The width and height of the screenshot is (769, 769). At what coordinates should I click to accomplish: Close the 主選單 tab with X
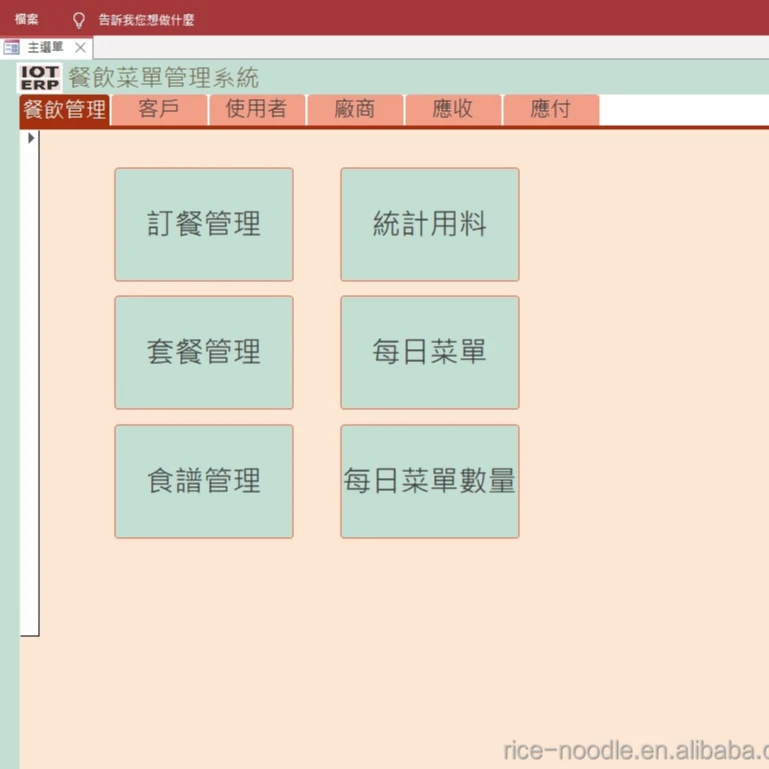pos(80,48)
